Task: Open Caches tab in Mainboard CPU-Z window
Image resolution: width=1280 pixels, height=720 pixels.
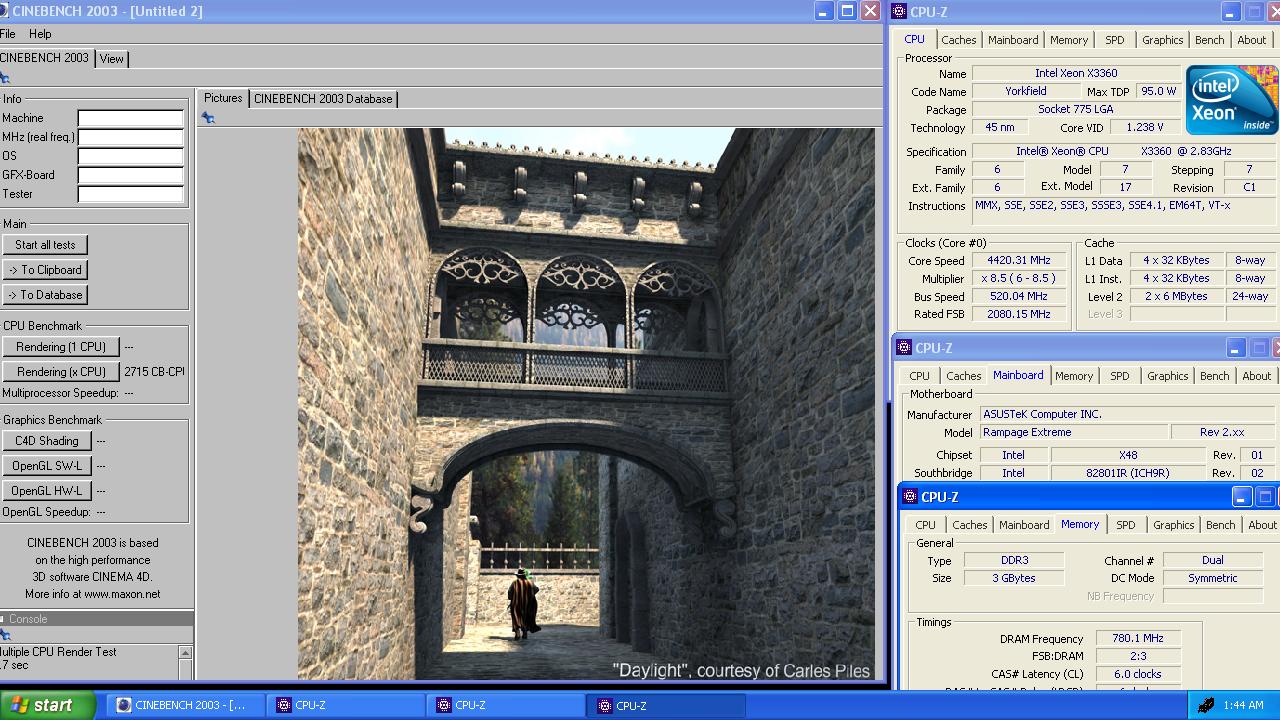Action: coord(963,376)
